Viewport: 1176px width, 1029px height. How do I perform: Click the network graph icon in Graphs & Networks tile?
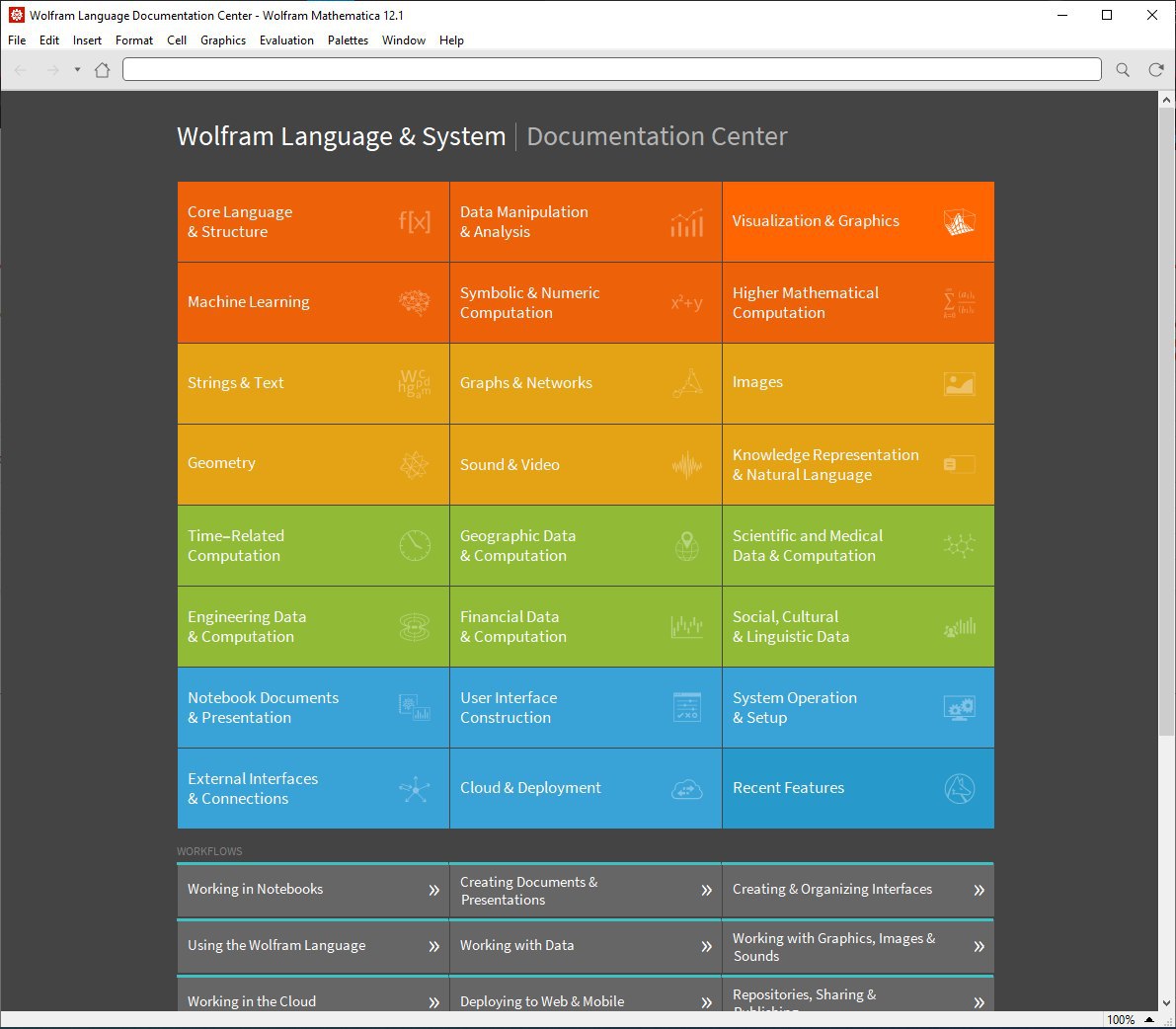pos(687,383)
